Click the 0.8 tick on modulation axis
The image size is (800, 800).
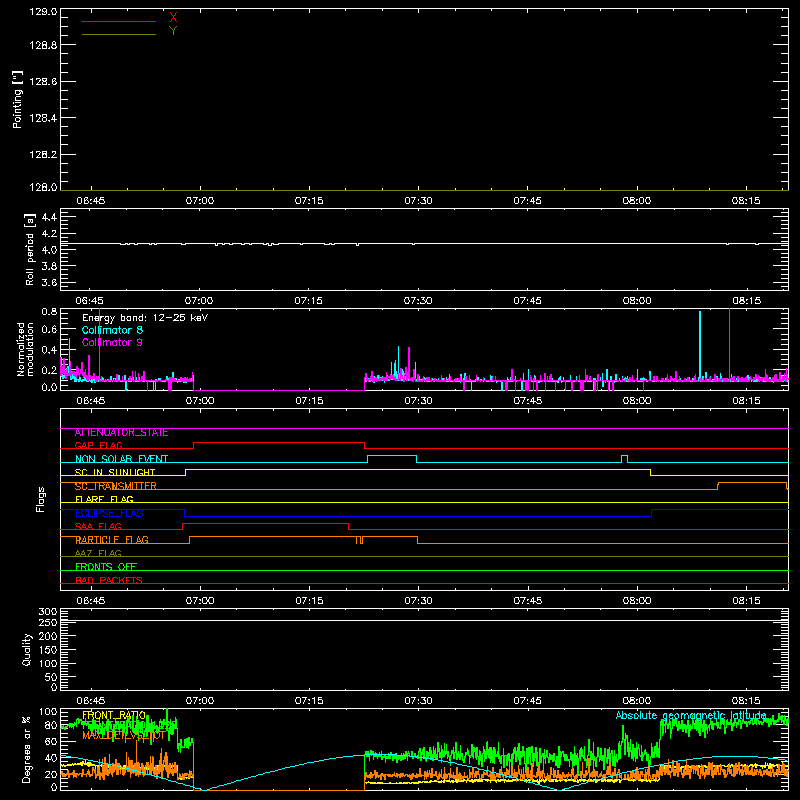click(49, 312)
